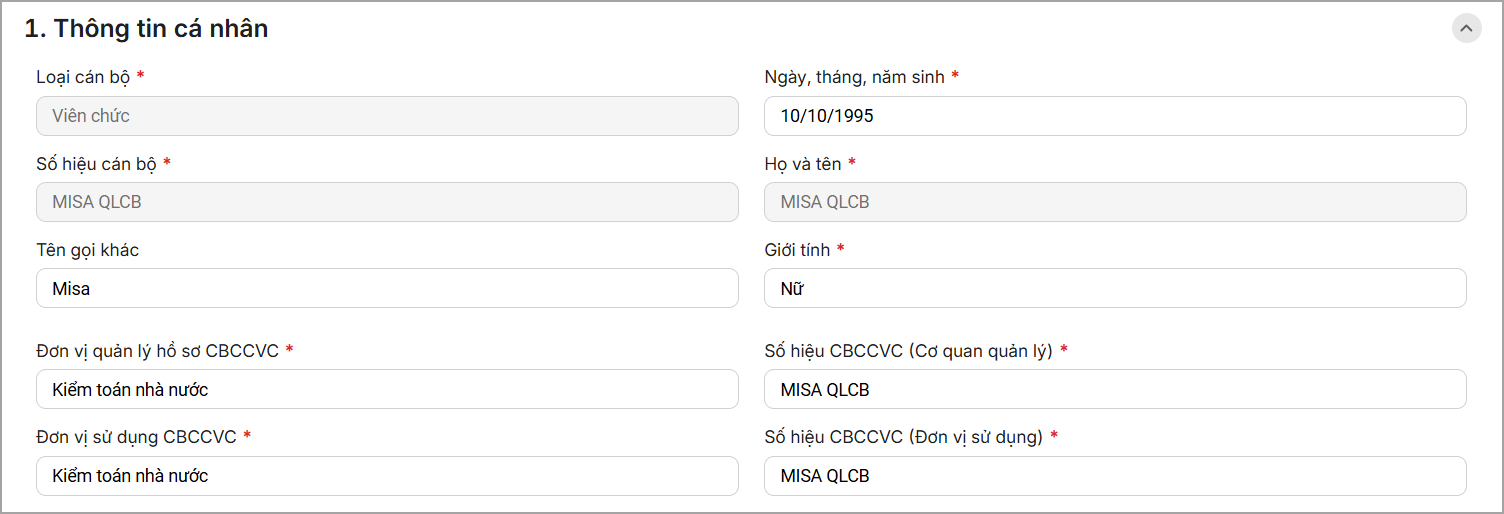Click the Số hiệu cán bộ field

pos(387,202)
